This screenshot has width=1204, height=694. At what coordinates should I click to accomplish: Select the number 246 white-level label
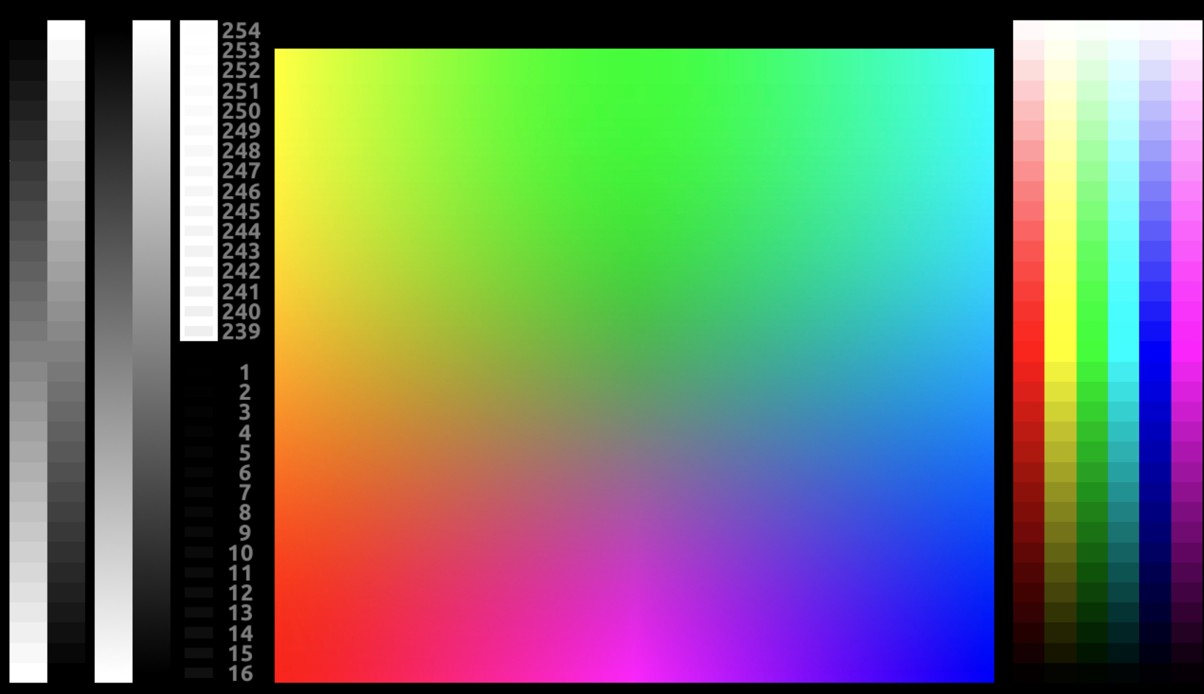[241, 191]
